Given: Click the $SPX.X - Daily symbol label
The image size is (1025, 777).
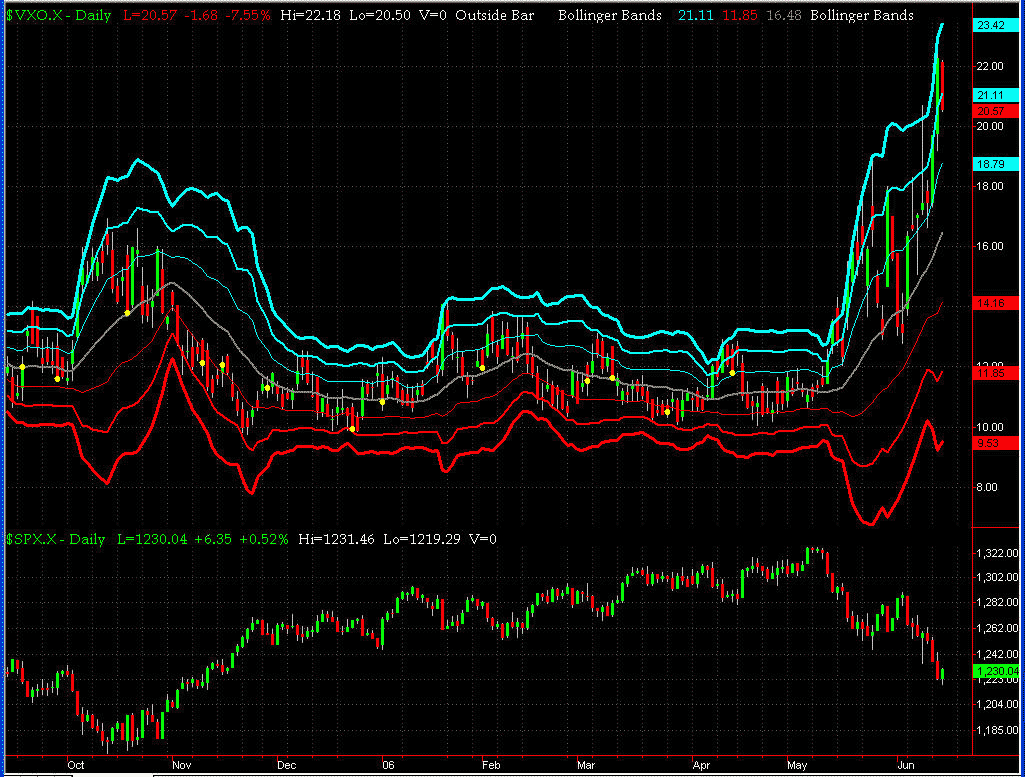Looking at the screenshot, I should (56, 540).
